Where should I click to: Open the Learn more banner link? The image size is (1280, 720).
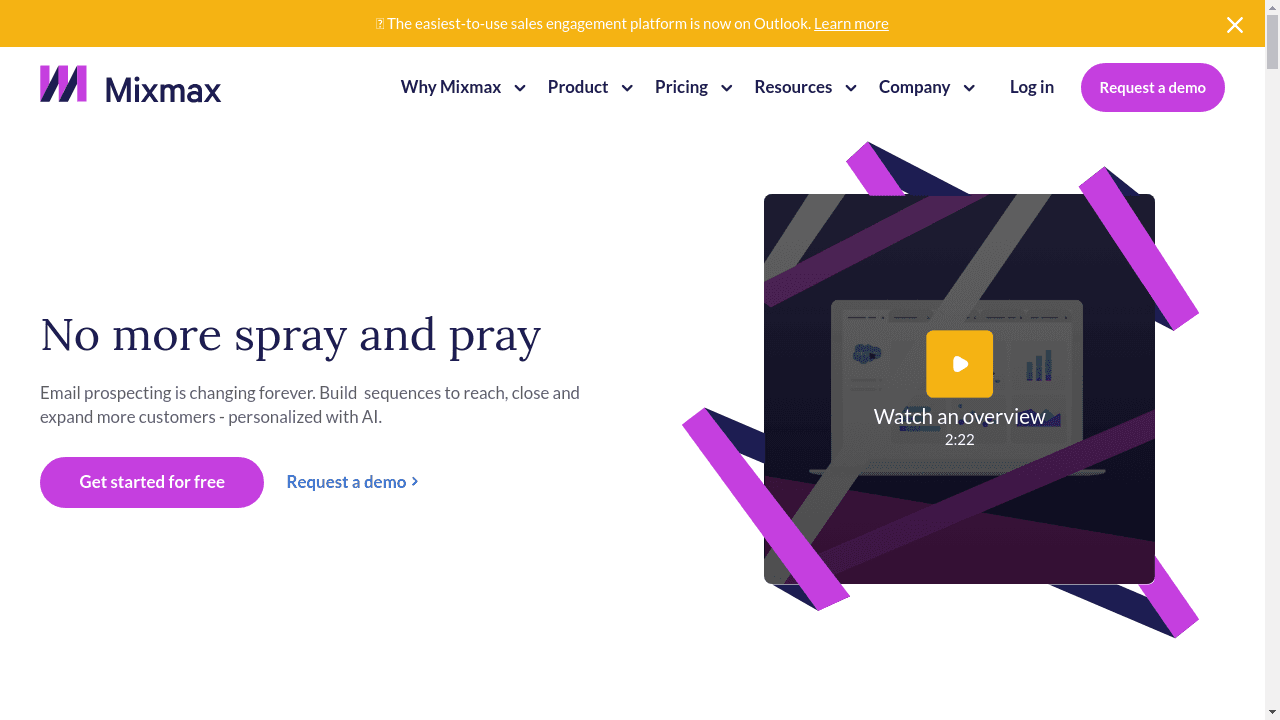click(851, 23)
